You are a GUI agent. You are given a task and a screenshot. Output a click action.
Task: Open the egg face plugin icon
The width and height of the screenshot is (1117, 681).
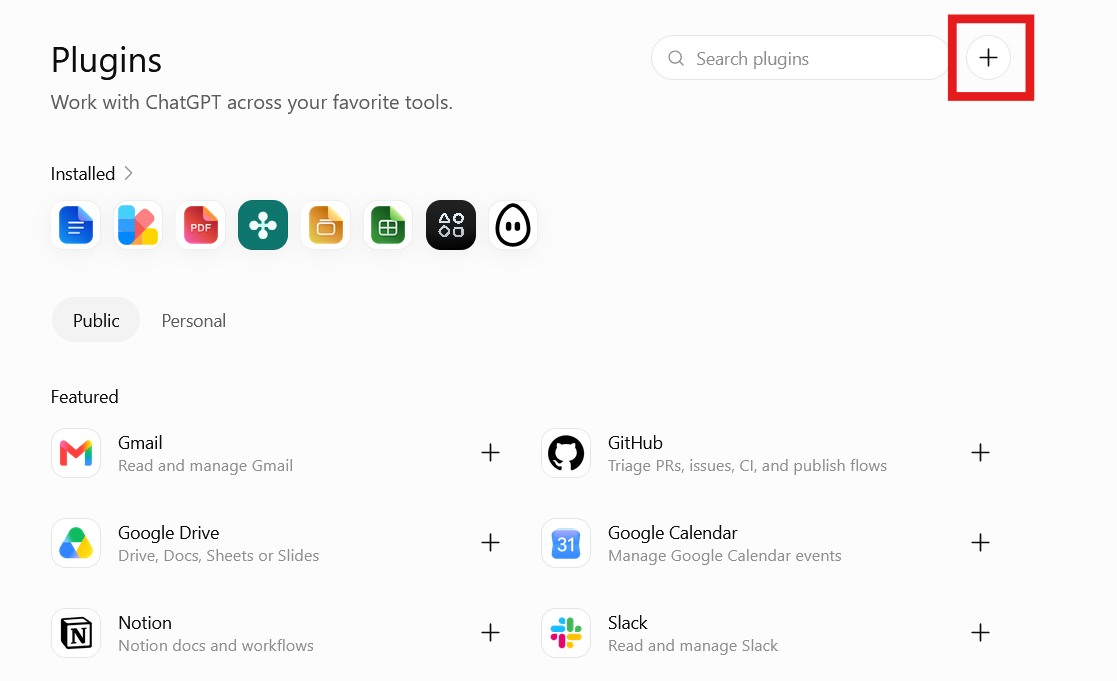[513, 225]
